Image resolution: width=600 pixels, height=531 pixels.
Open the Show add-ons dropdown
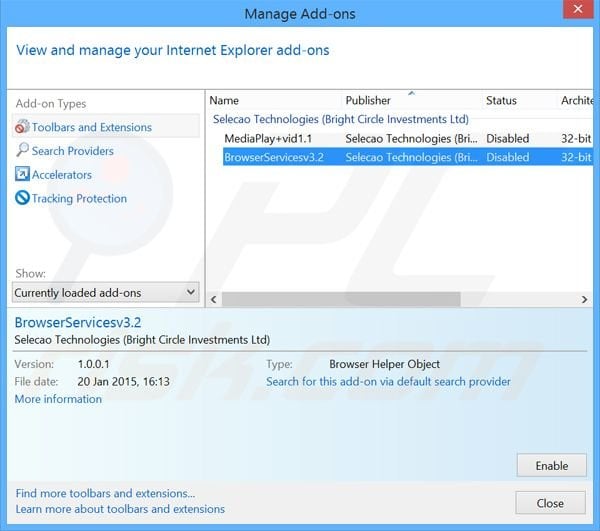pyautogui.click(x=106, y=293)
